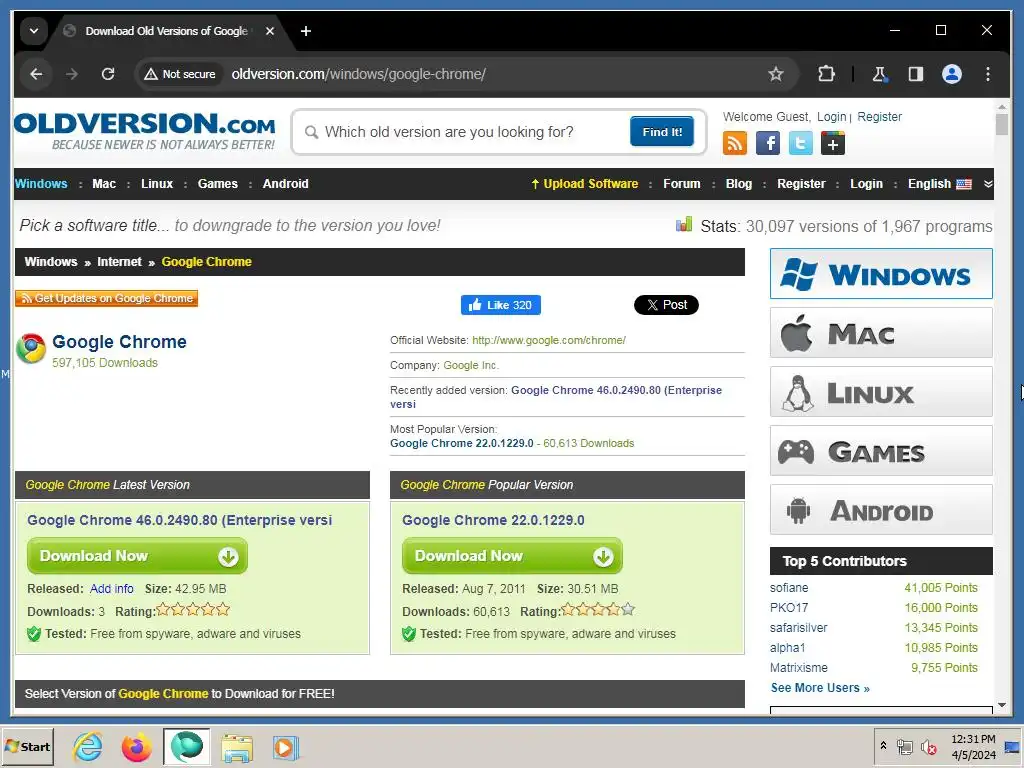Viewport: 1024px width, 768px height.
Task: Open the File Explorer taskbar icon
Action: [236, 747]
